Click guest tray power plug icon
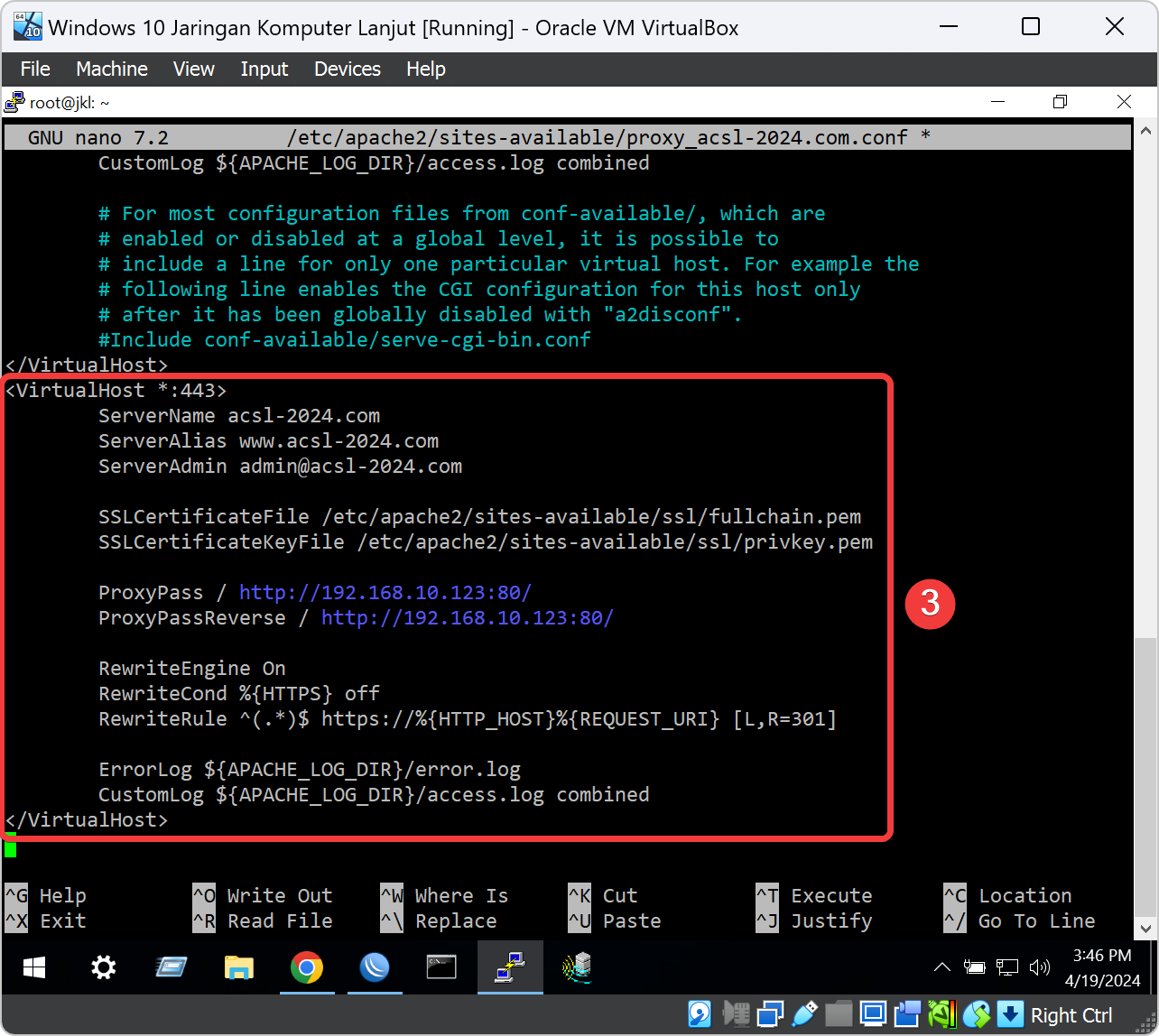This screenshot has width=1159, height=1036. 974,967
